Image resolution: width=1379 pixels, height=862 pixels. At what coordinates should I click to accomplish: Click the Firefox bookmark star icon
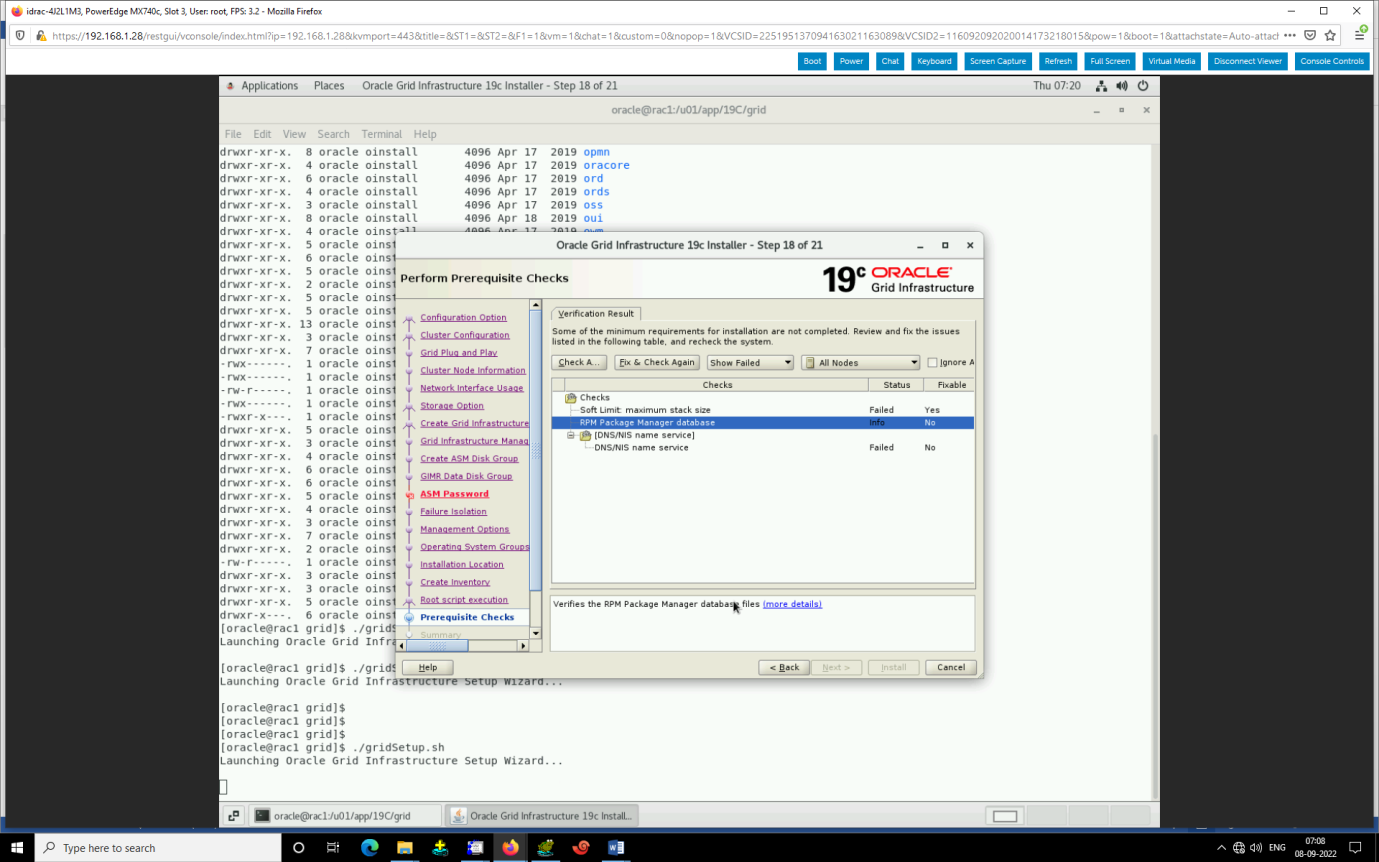(x=1330, y=35)
